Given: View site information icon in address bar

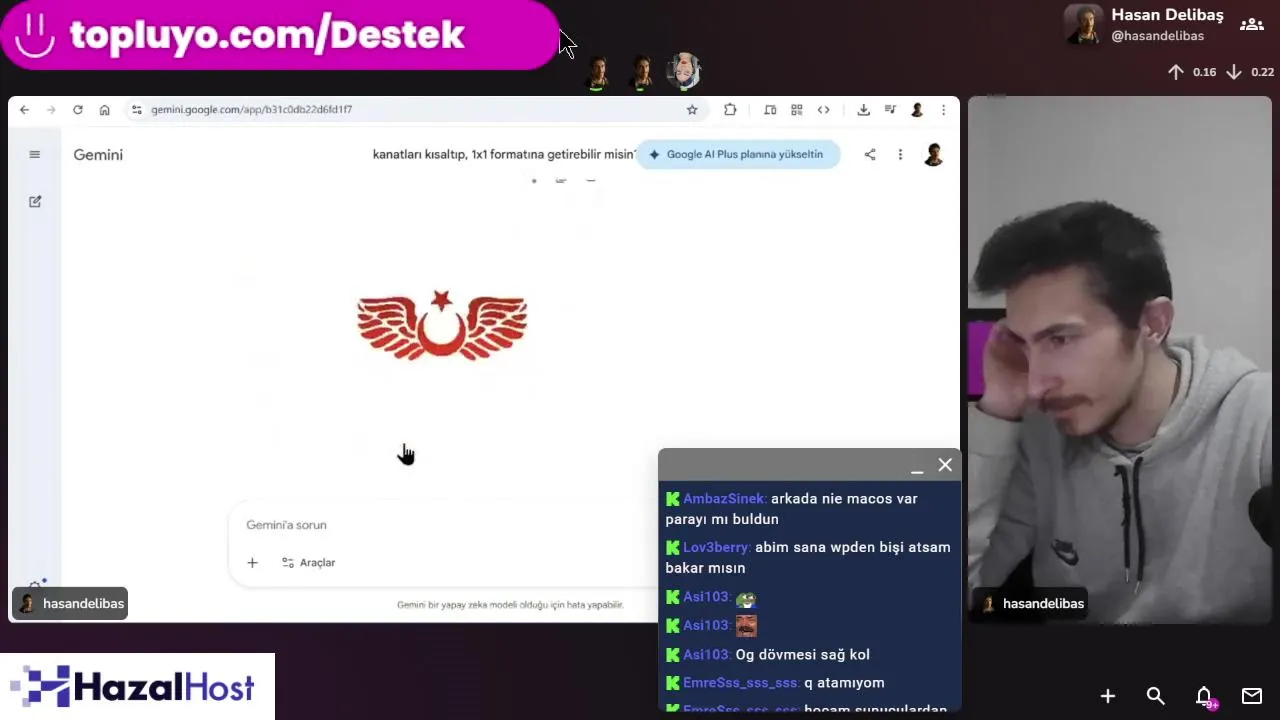Looking at the screenshot, I should tap(137, 110).
